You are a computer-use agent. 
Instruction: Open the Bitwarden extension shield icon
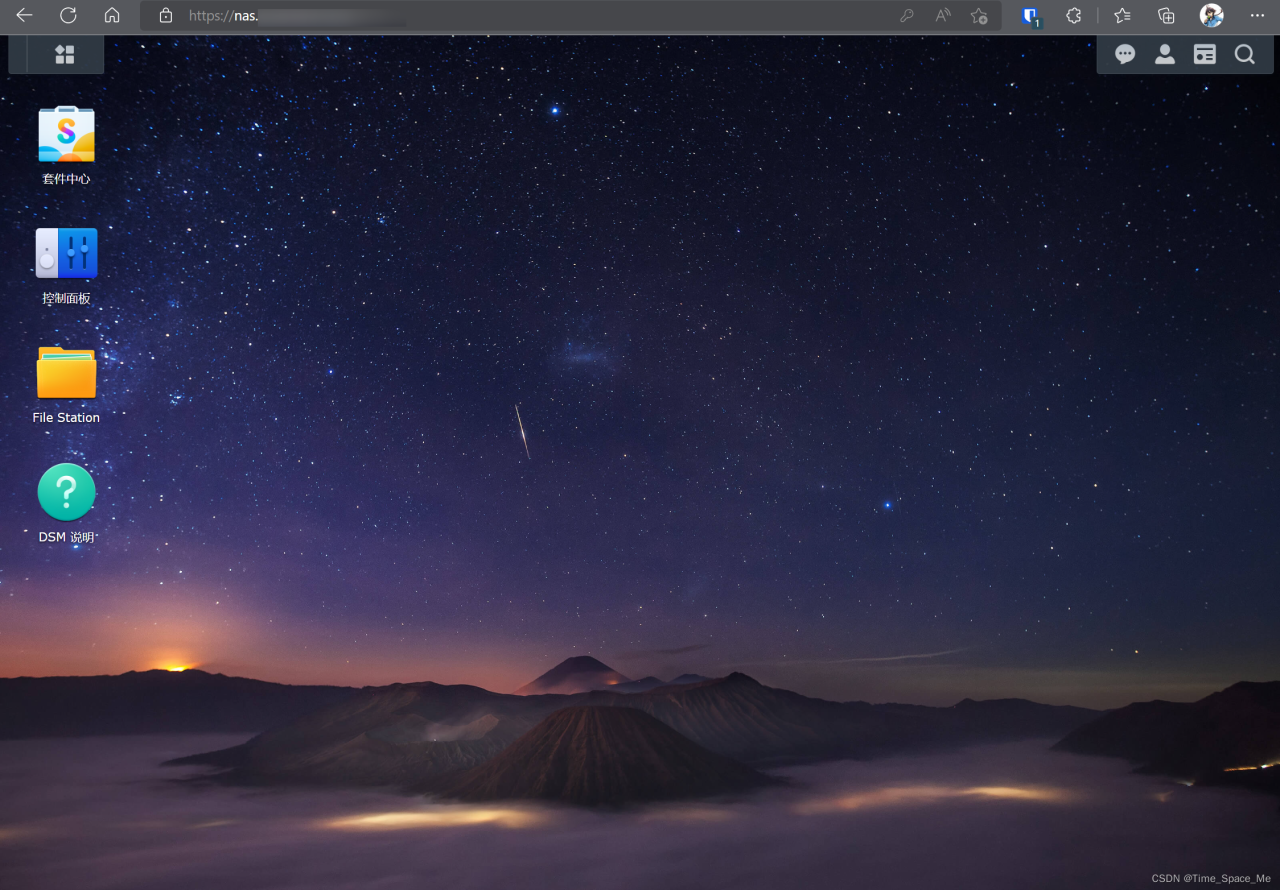[x=1031, y=16]
